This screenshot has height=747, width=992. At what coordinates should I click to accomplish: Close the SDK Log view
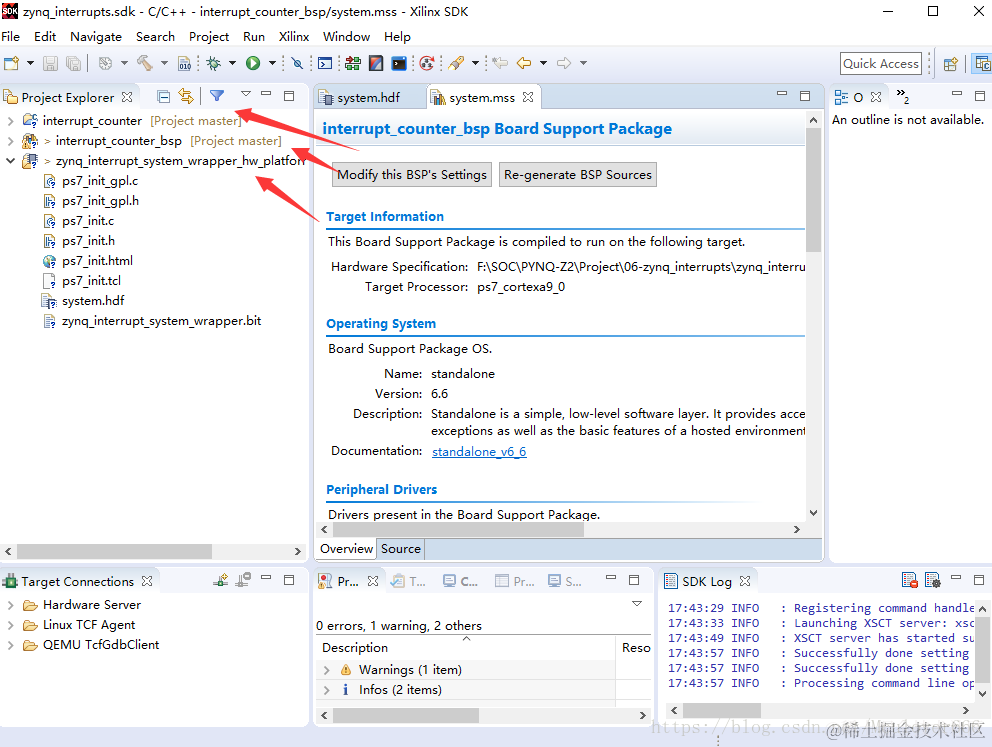tap(745, 581)
